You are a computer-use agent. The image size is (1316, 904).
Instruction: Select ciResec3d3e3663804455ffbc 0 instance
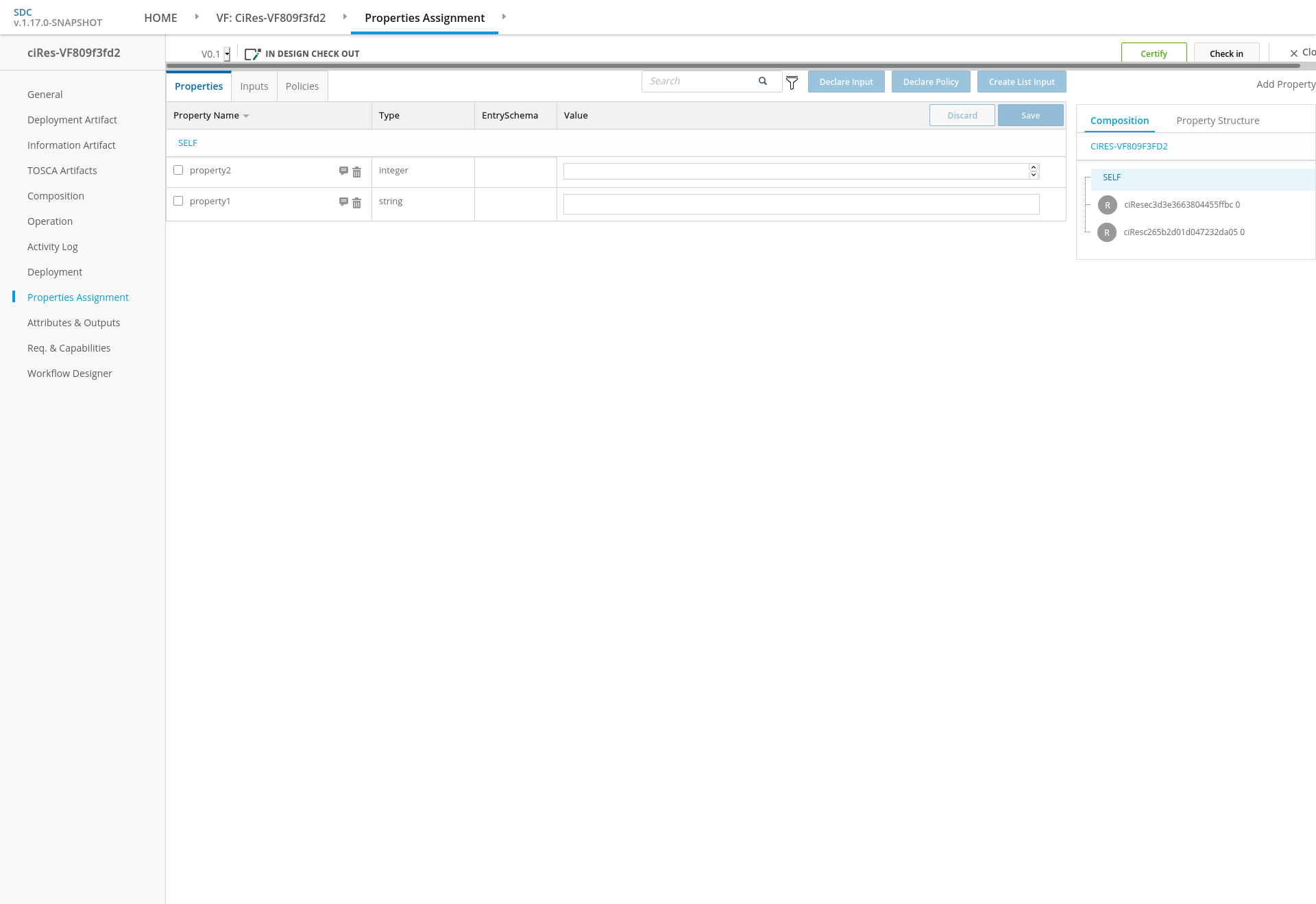(x=1182, y=205)
